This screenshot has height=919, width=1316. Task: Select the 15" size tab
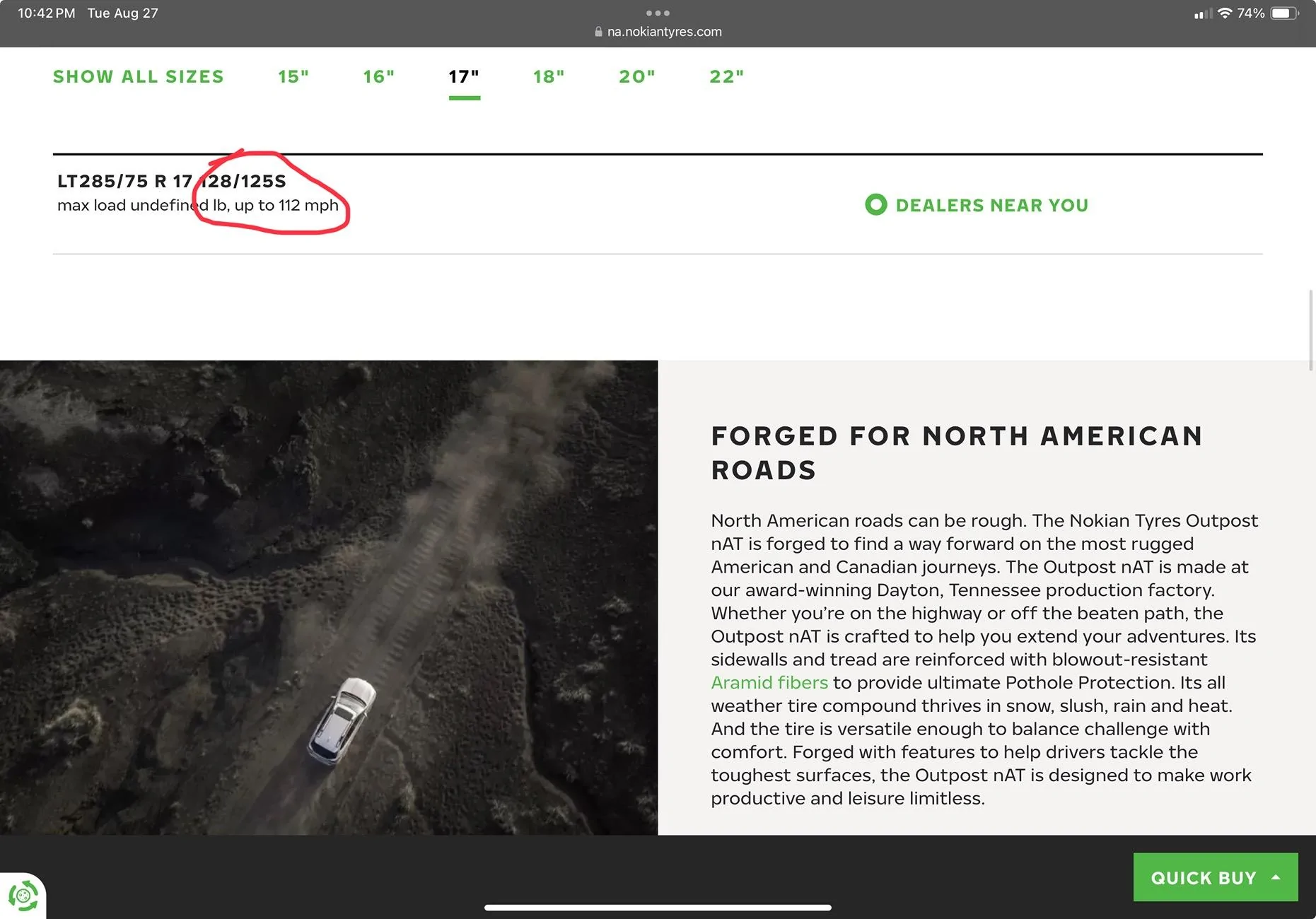293,76
